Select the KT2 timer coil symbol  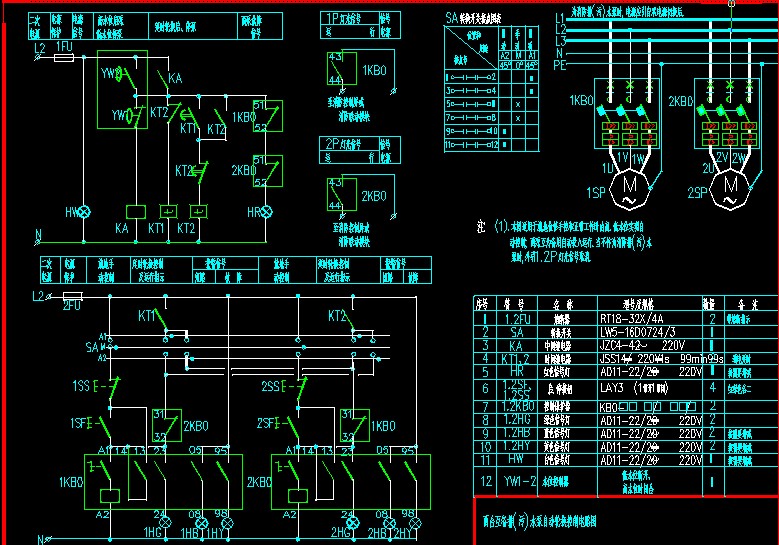pos(199,212)
